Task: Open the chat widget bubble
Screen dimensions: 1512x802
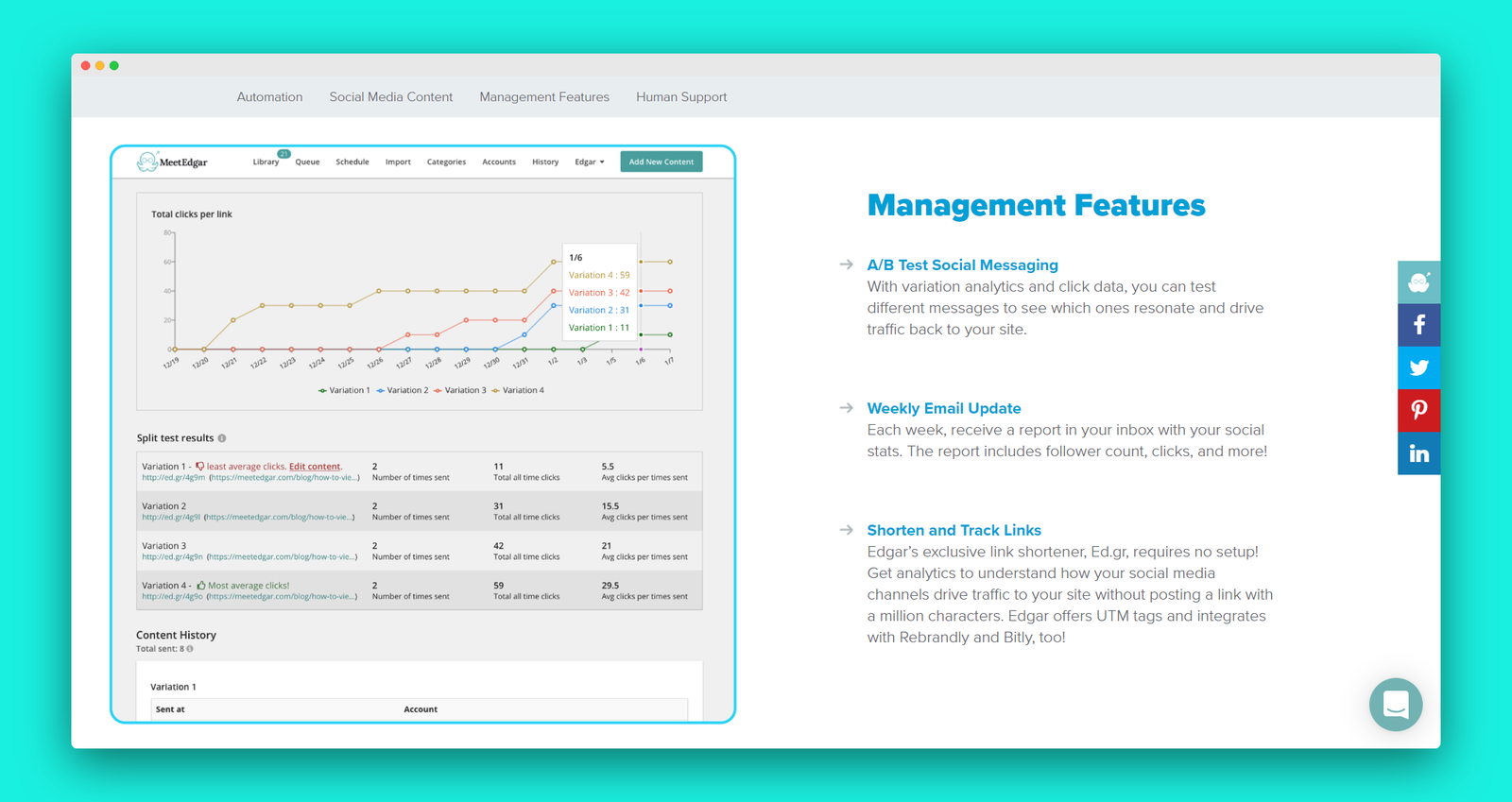Action: 1396,705
